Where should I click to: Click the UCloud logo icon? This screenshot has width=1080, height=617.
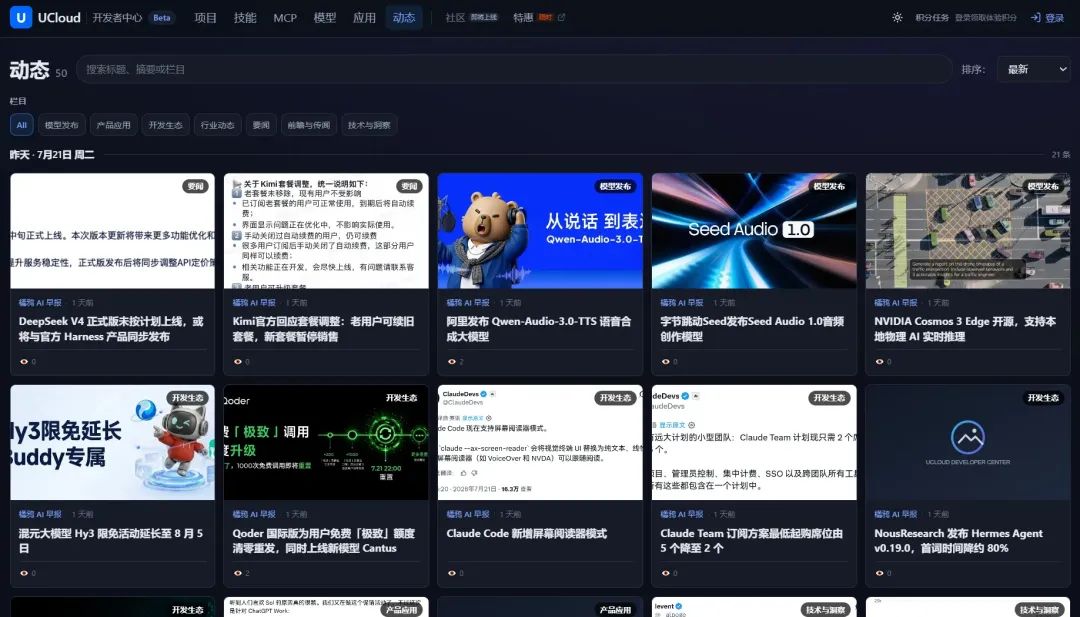[21, 17]
